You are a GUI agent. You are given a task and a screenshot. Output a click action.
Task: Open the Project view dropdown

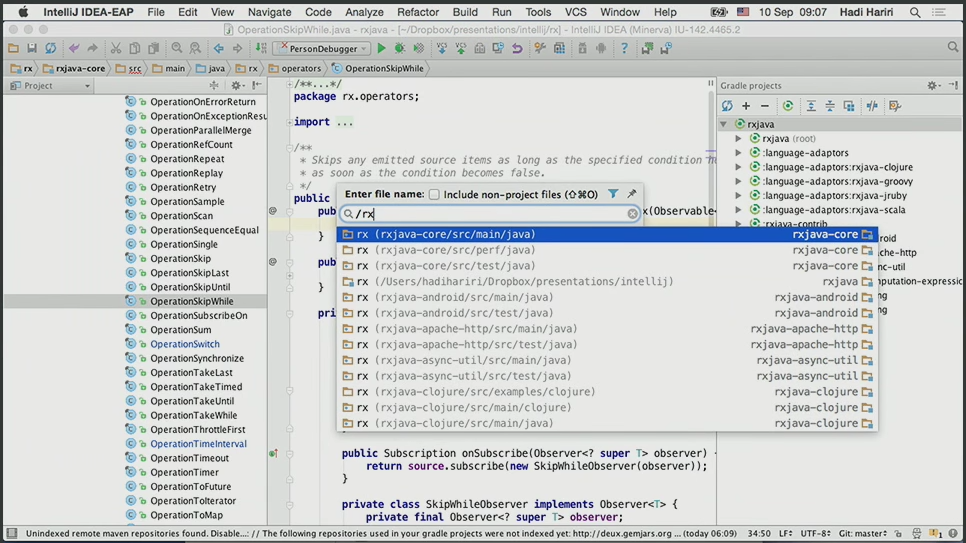(x=51, y=86)
